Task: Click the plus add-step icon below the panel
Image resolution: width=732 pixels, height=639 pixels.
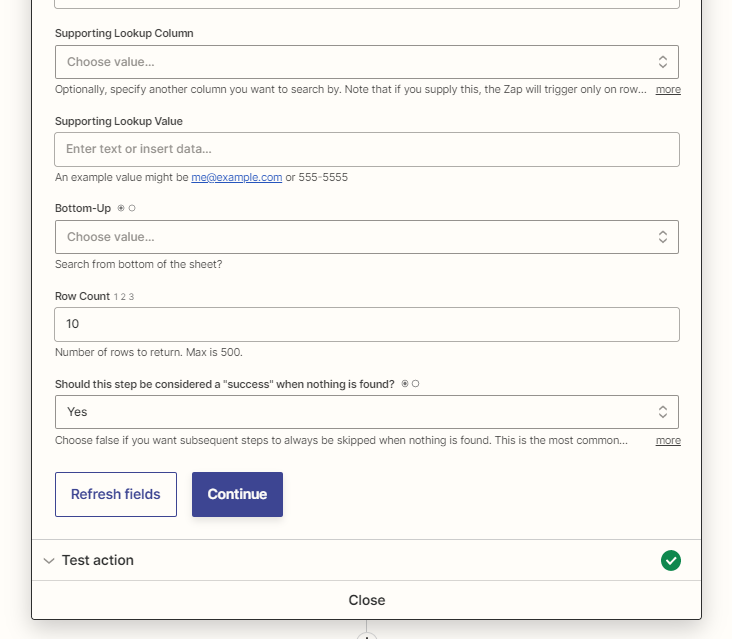Action: [366, 635]
